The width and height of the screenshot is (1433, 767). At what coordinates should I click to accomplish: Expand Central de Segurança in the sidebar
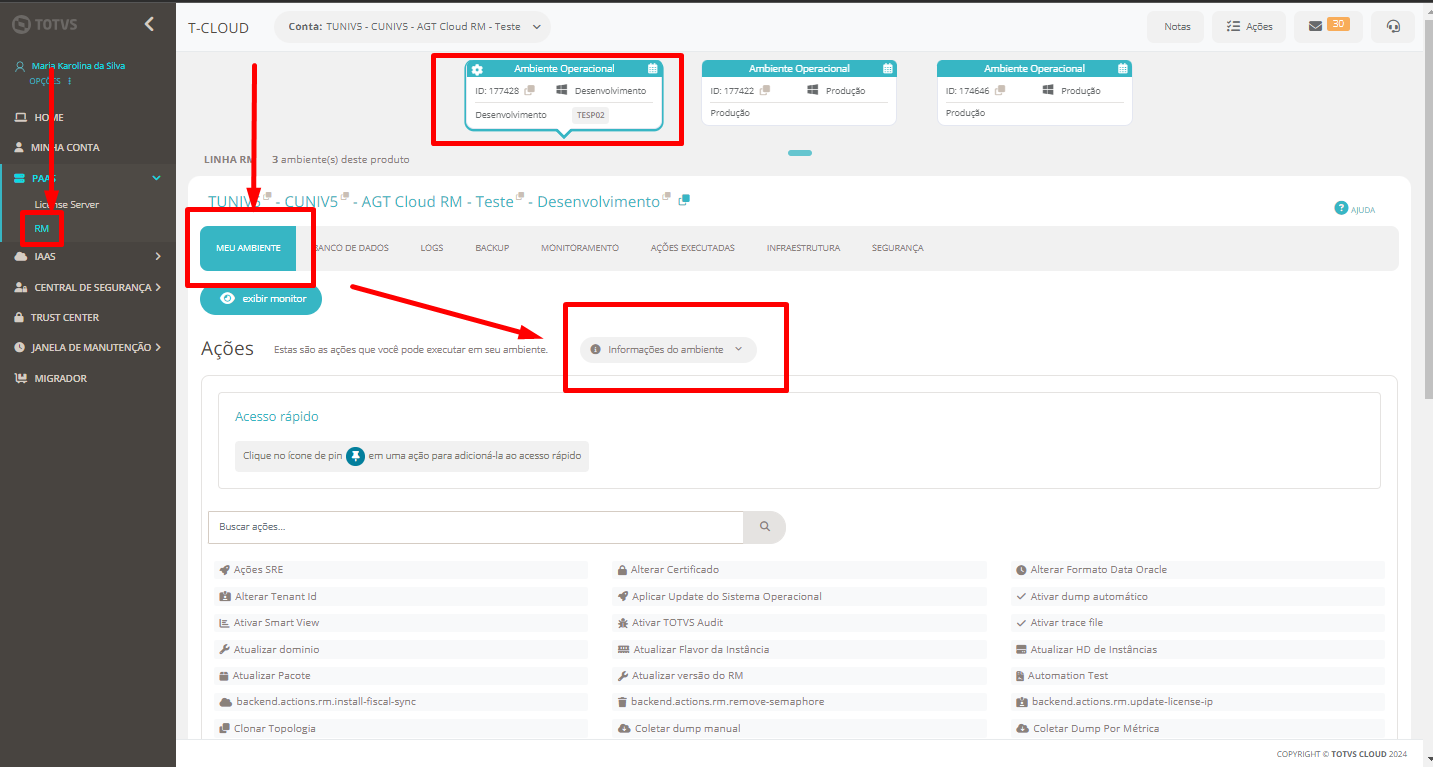click(x=158, y=287)
